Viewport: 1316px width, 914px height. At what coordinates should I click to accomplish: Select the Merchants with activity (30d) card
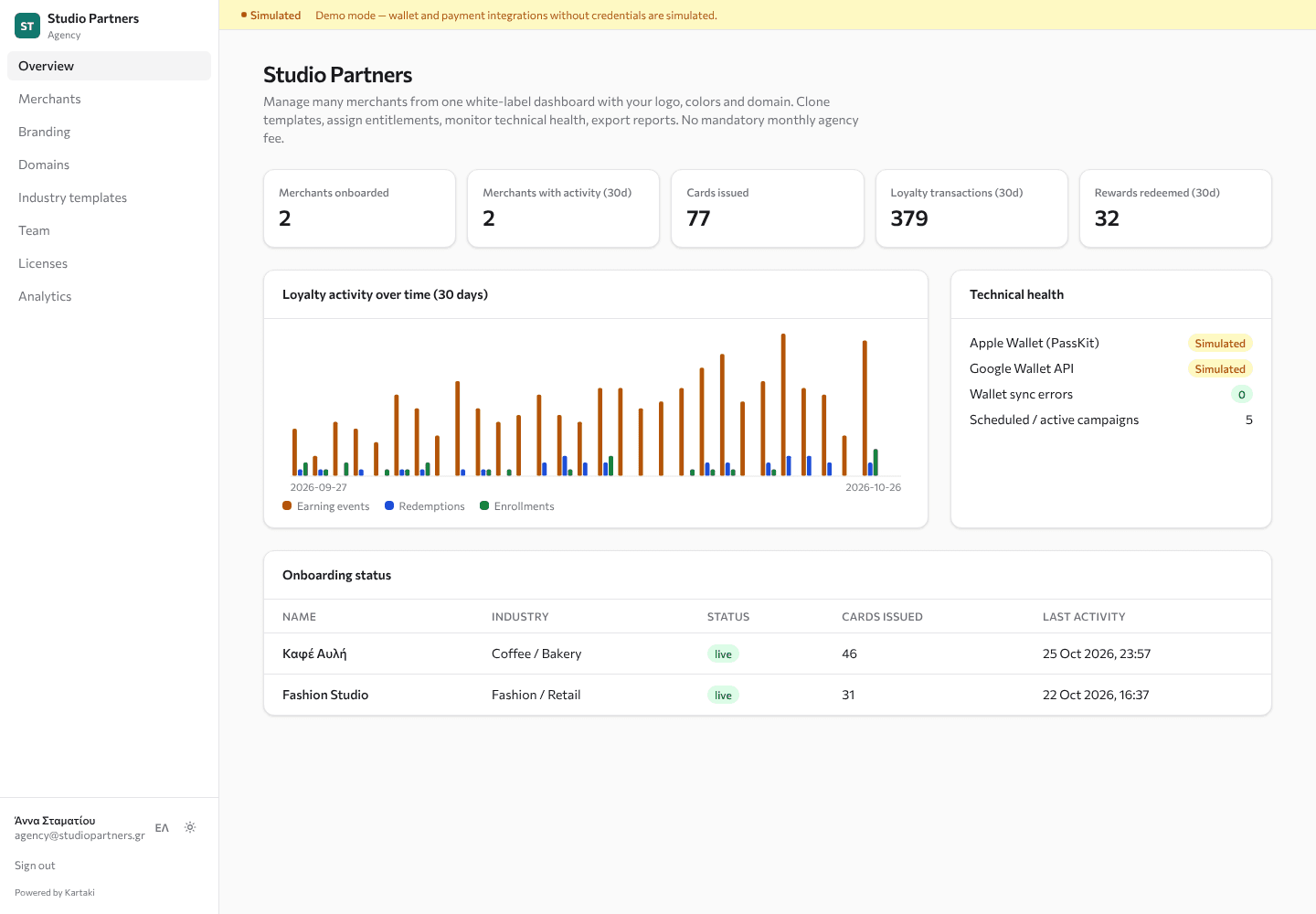point(563,208)
